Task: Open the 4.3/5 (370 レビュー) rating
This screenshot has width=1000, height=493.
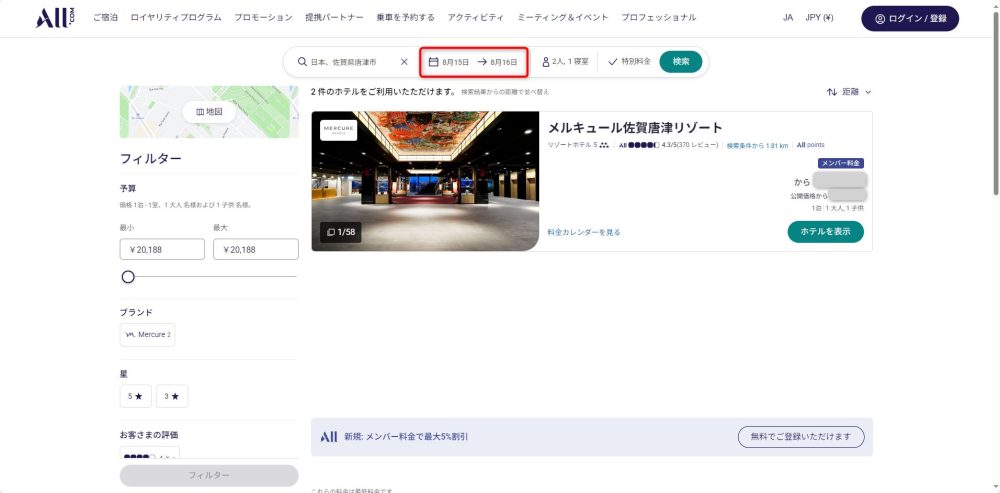Action: coord(668,145)
